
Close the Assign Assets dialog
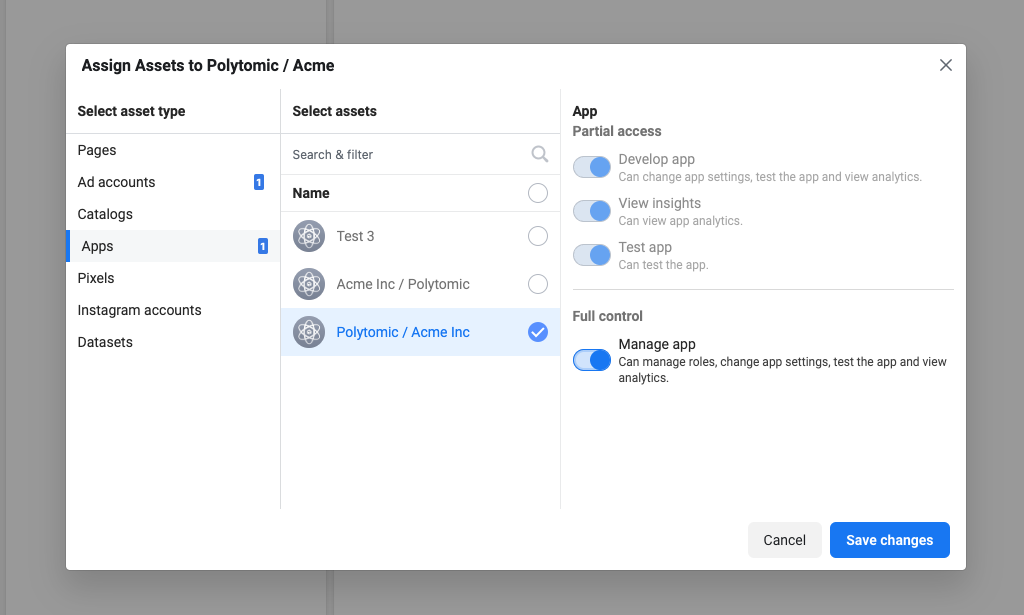(945, 65)
